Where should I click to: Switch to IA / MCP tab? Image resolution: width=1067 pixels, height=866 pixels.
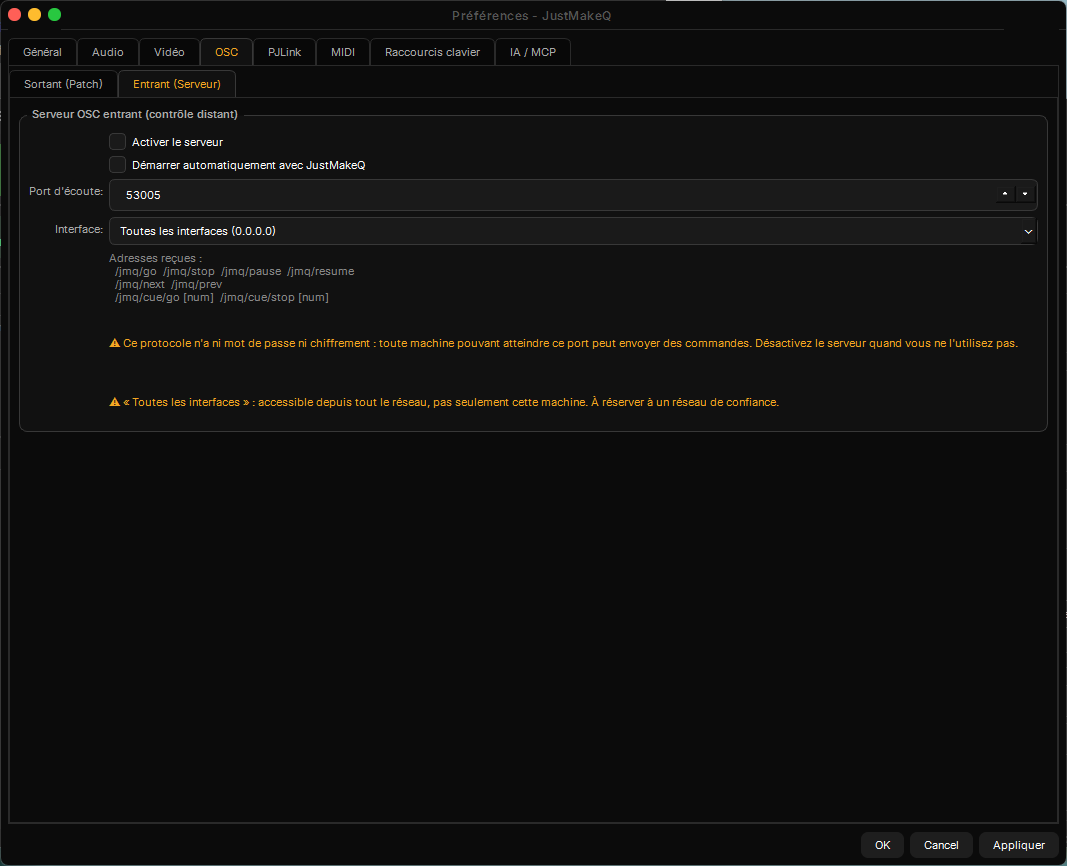[533, 52]
